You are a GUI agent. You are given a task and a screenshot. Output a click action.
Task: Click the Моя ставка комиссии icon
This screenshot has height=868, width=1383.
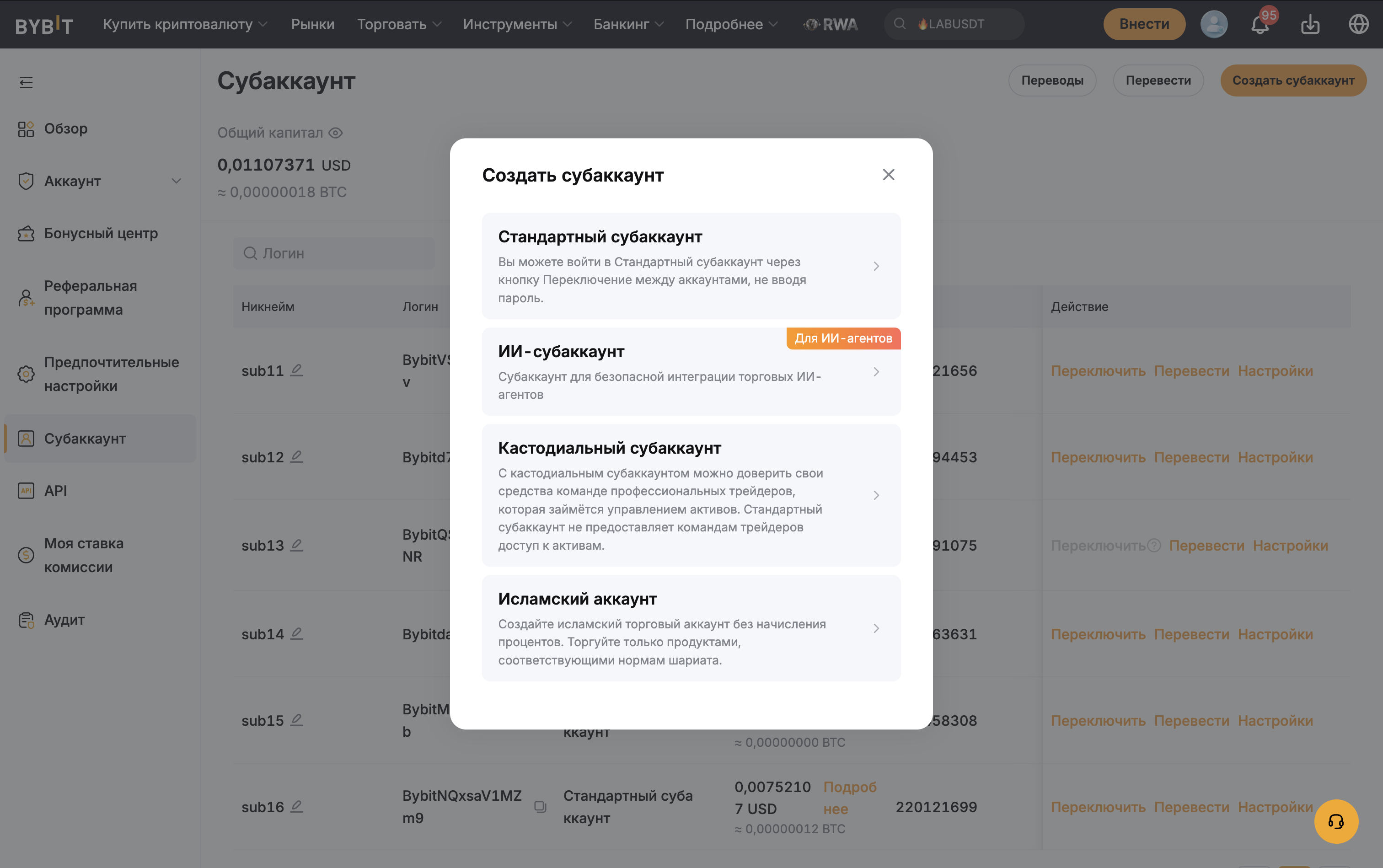pos(26,555)
